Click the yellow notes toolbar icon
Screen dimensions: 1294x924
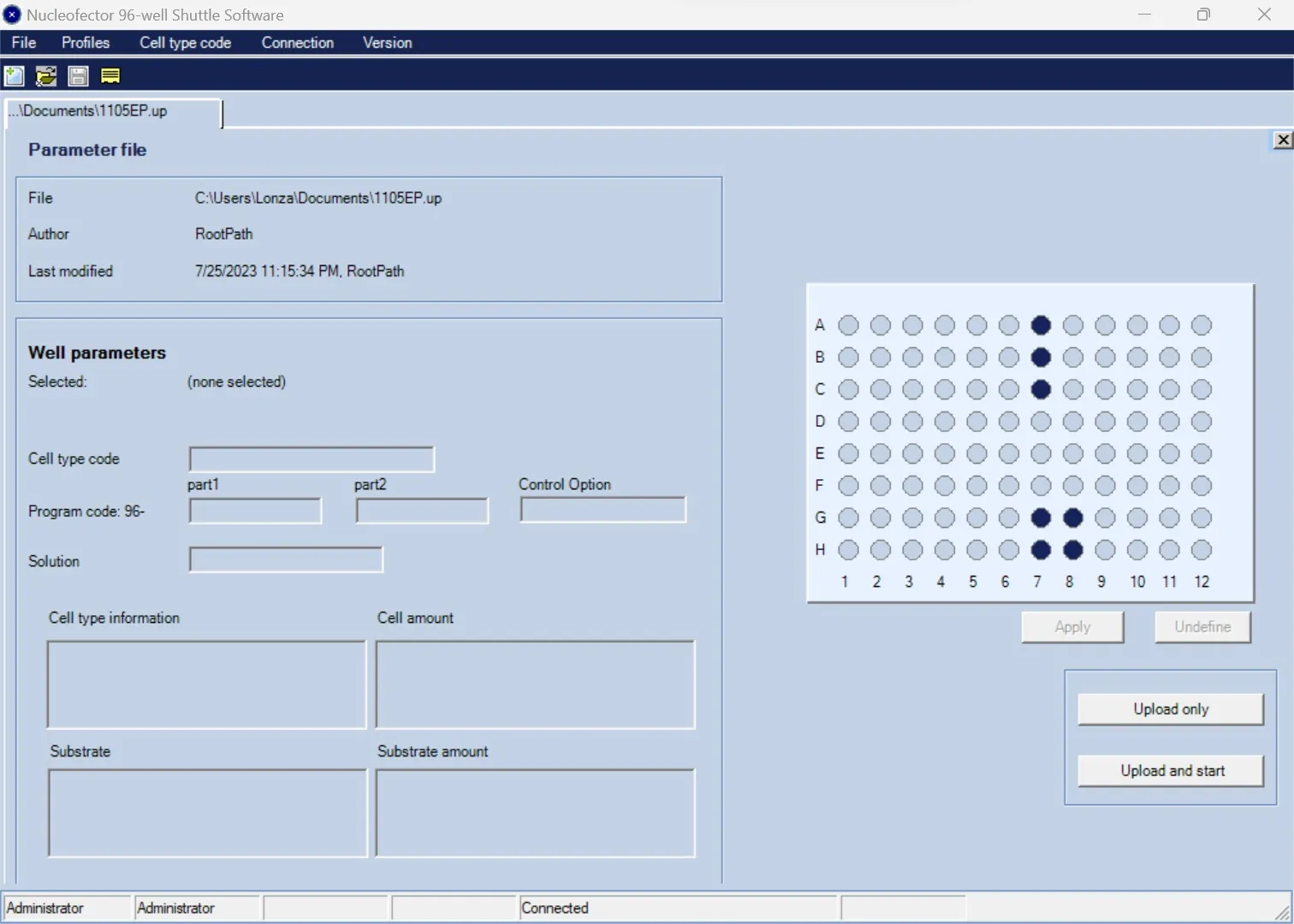click(110, 76)
